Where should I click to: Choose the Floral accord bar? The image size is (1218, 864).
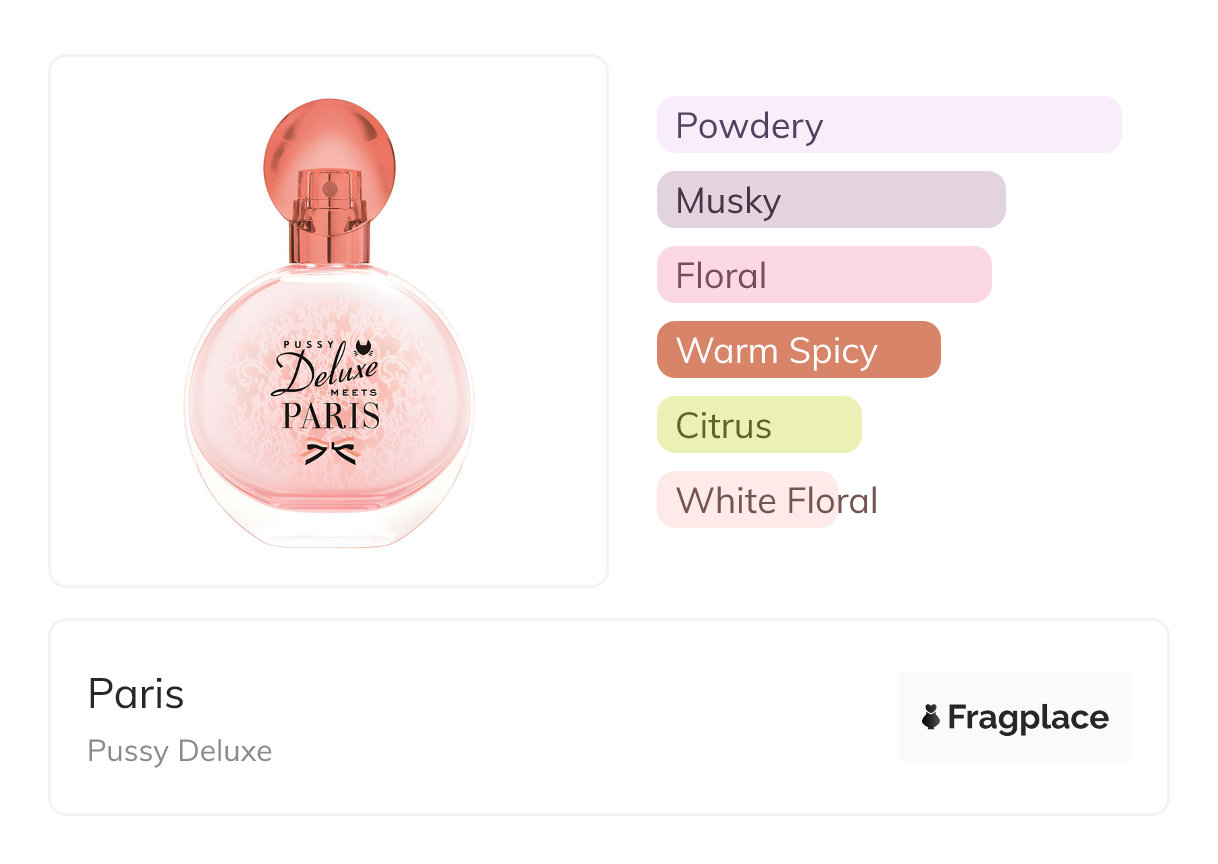(x=823, y=275)
